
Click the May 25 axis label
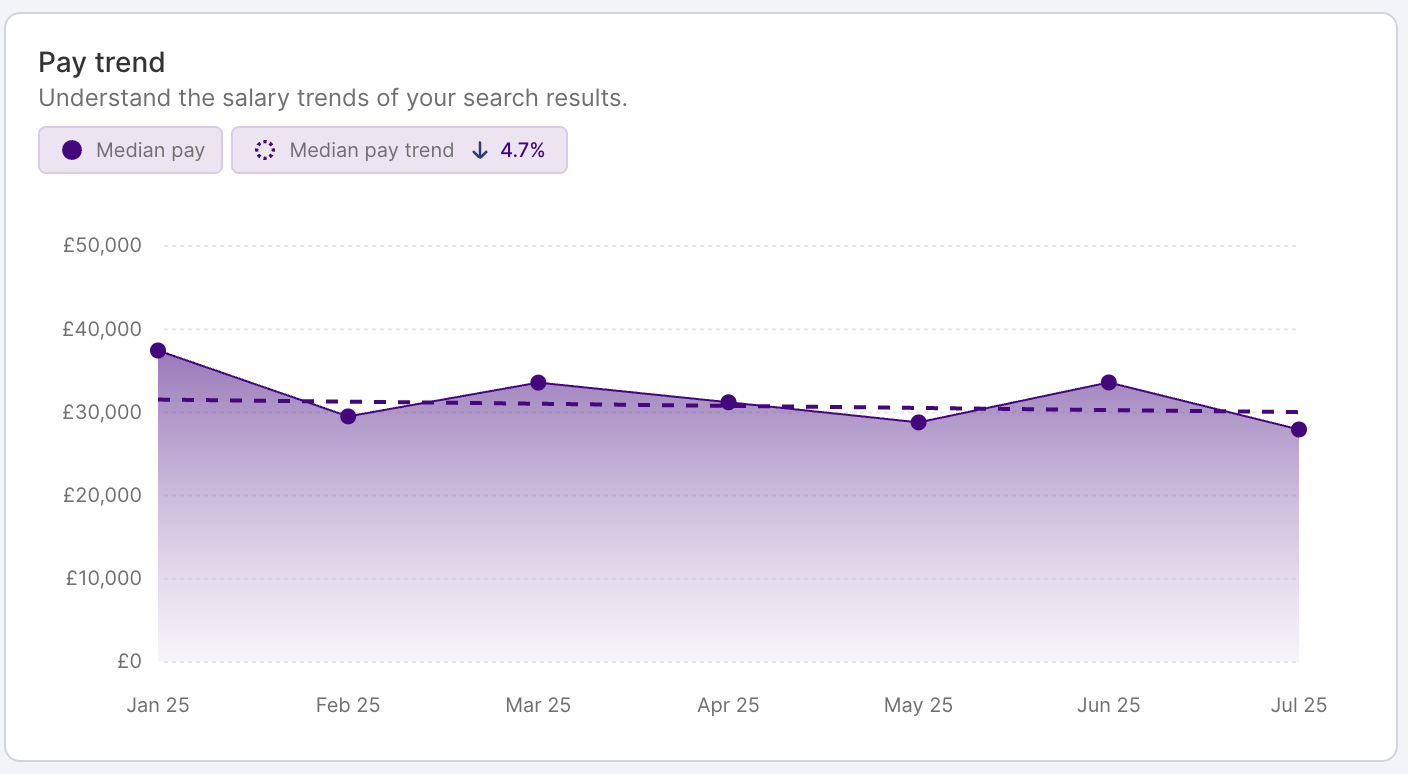click(x=918, y=705)
